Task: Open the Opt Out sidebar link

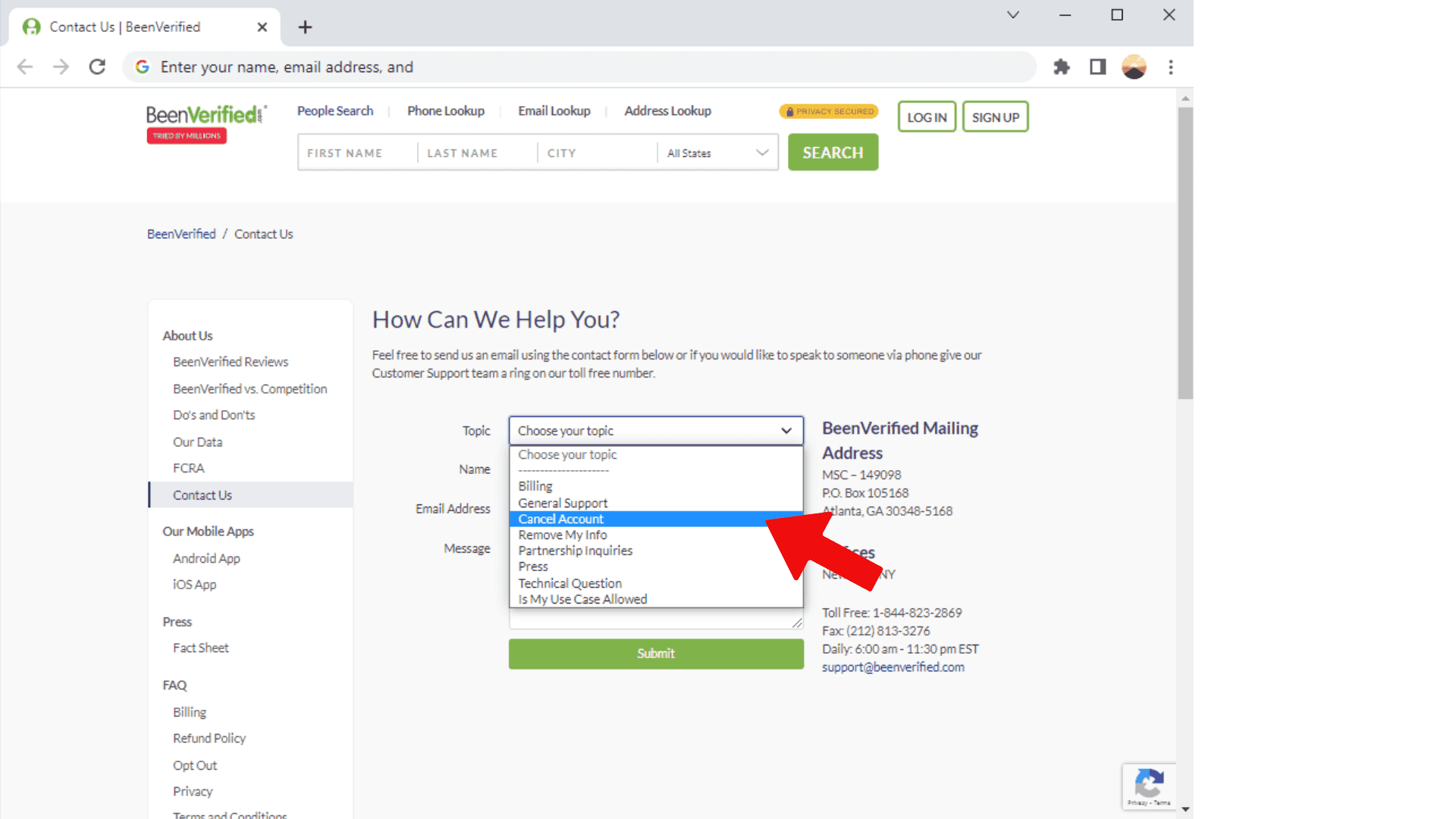Action: [x=195, y=765]
